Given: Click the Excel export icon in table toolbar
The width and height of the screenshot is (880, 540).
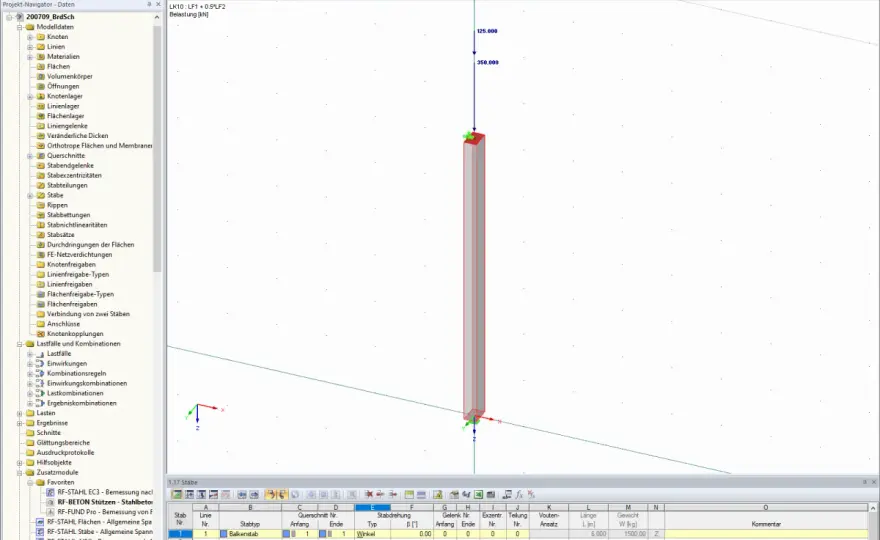Looking at the screenshot, I should click(x=478, y=495).
